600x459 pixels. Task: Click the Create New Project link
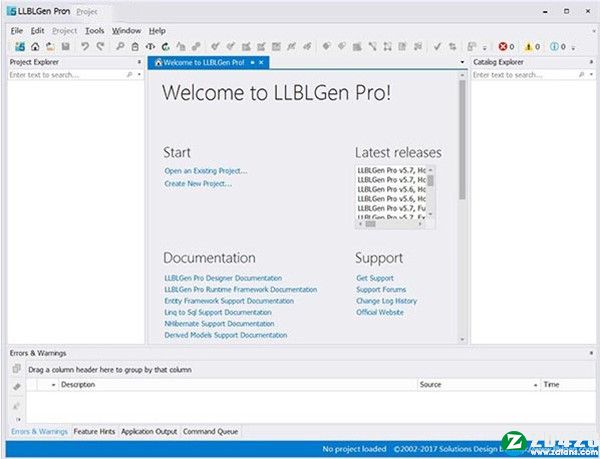pos(198,184)
